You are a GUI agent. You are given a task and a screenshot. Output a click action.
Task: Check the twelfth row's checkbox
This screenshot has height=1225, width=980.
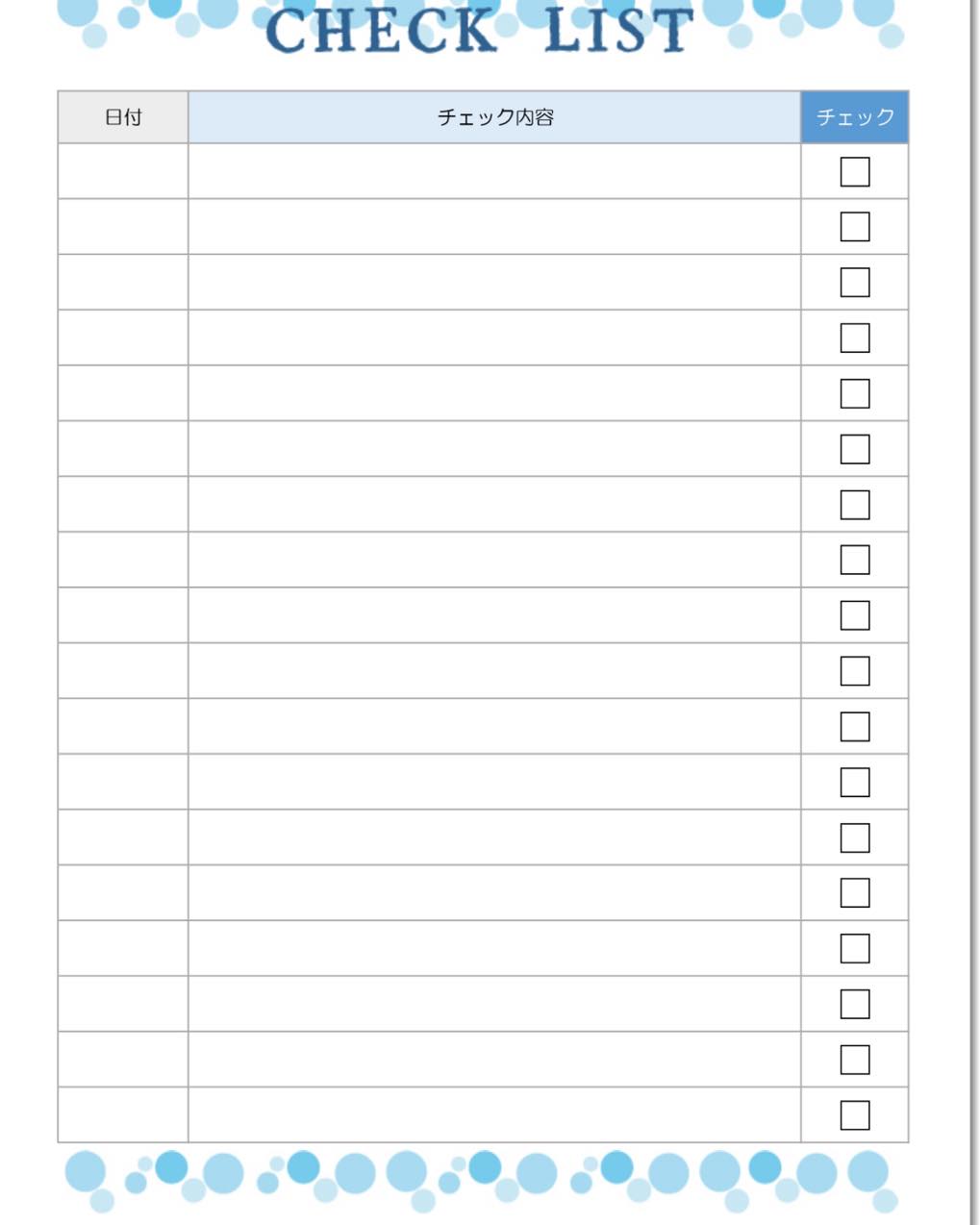[854, 782]
